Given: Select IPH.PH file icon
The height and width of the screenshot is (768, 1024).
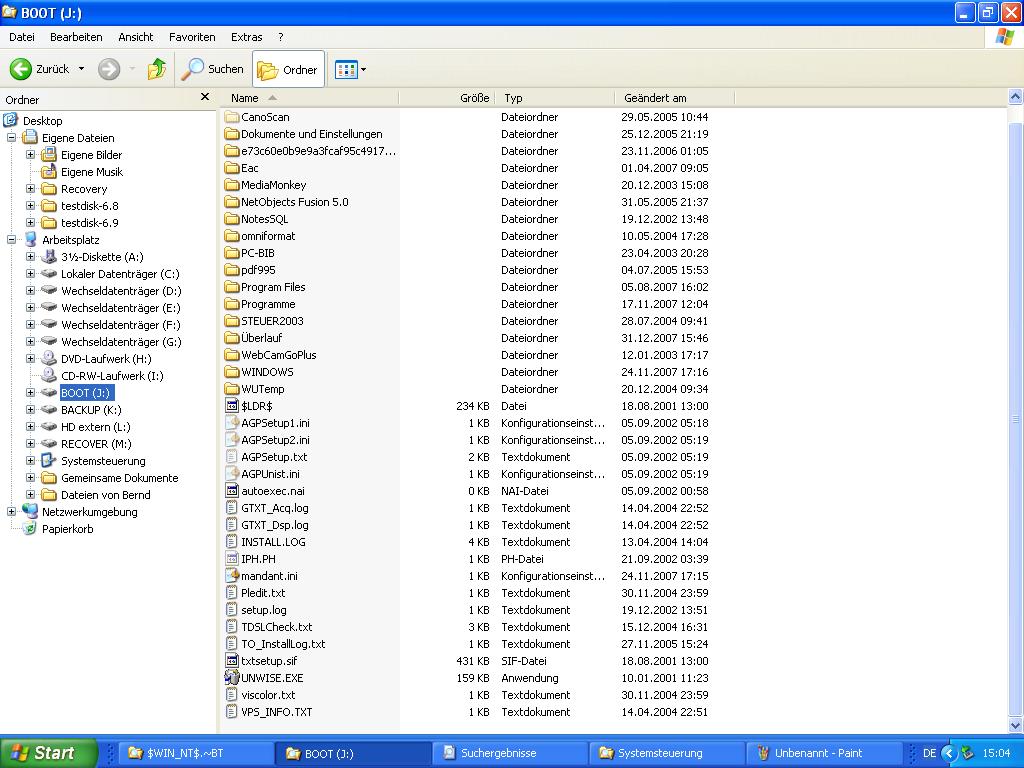Looking at the screenshot, I should click(232, 558).
